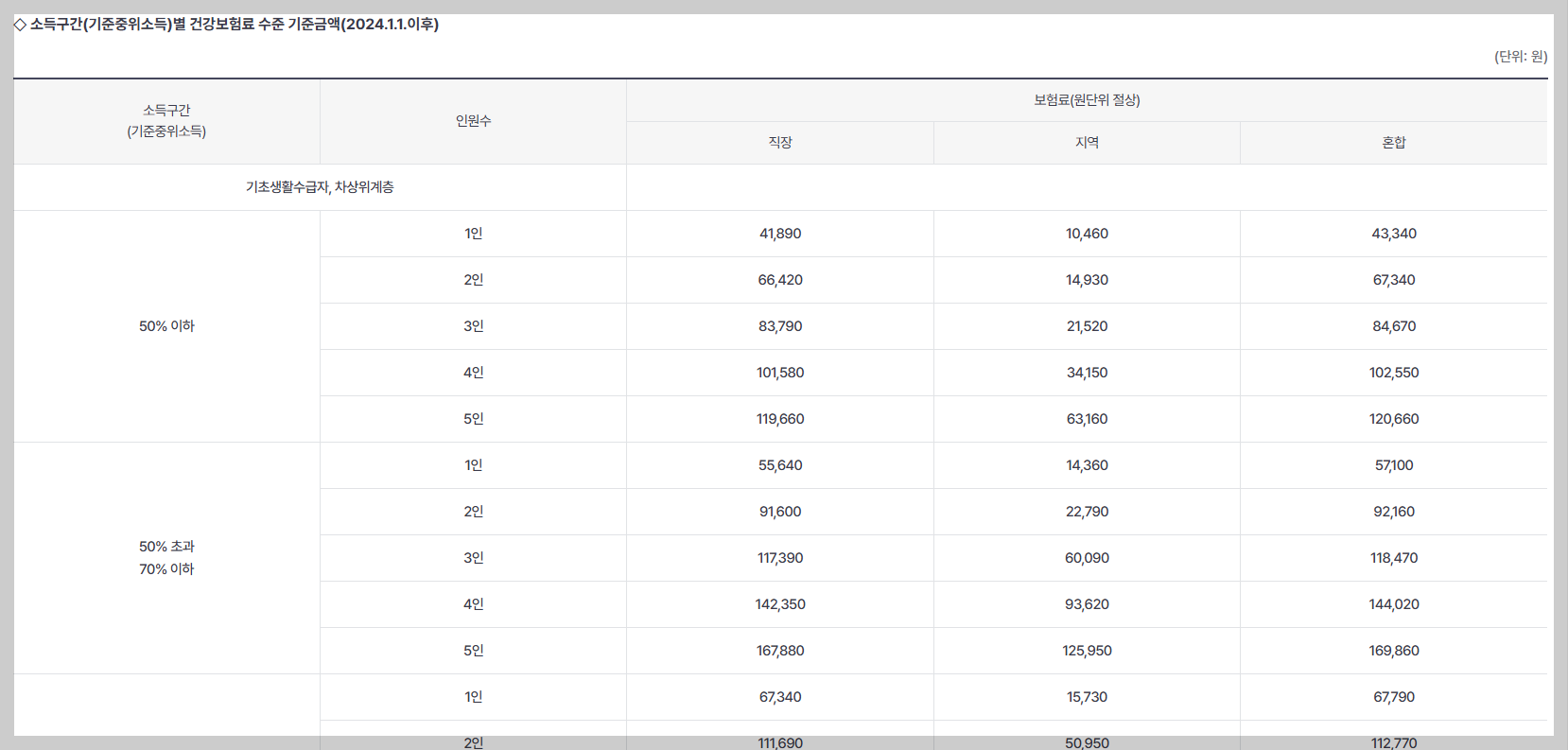
Task: Click the value '14,930'
Action: [1087, 280]
